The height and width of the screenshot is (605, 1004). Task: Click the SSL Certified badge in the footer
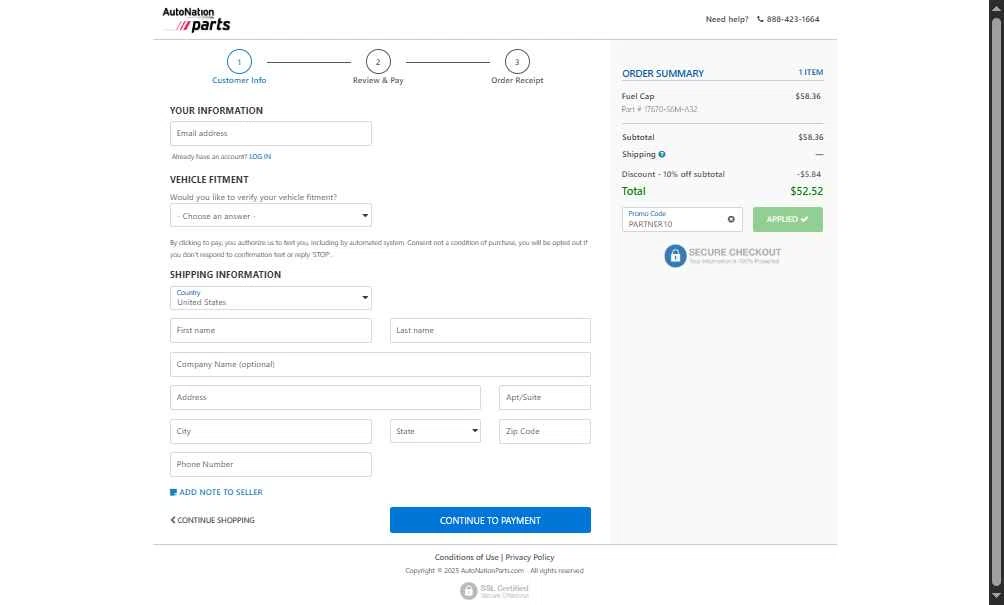pyautogui.click(x=494, y=590)
